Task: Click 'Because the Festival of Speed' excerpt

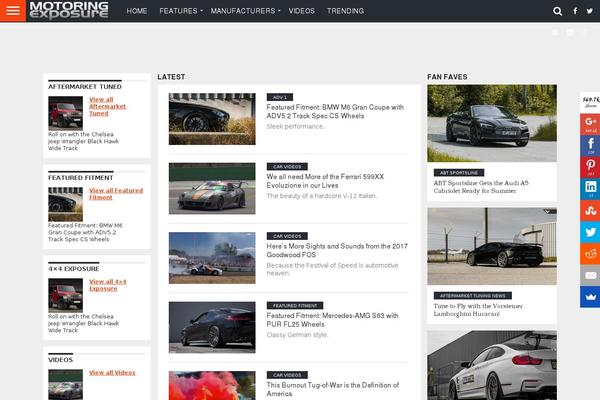Action: [x=333, y=269]
